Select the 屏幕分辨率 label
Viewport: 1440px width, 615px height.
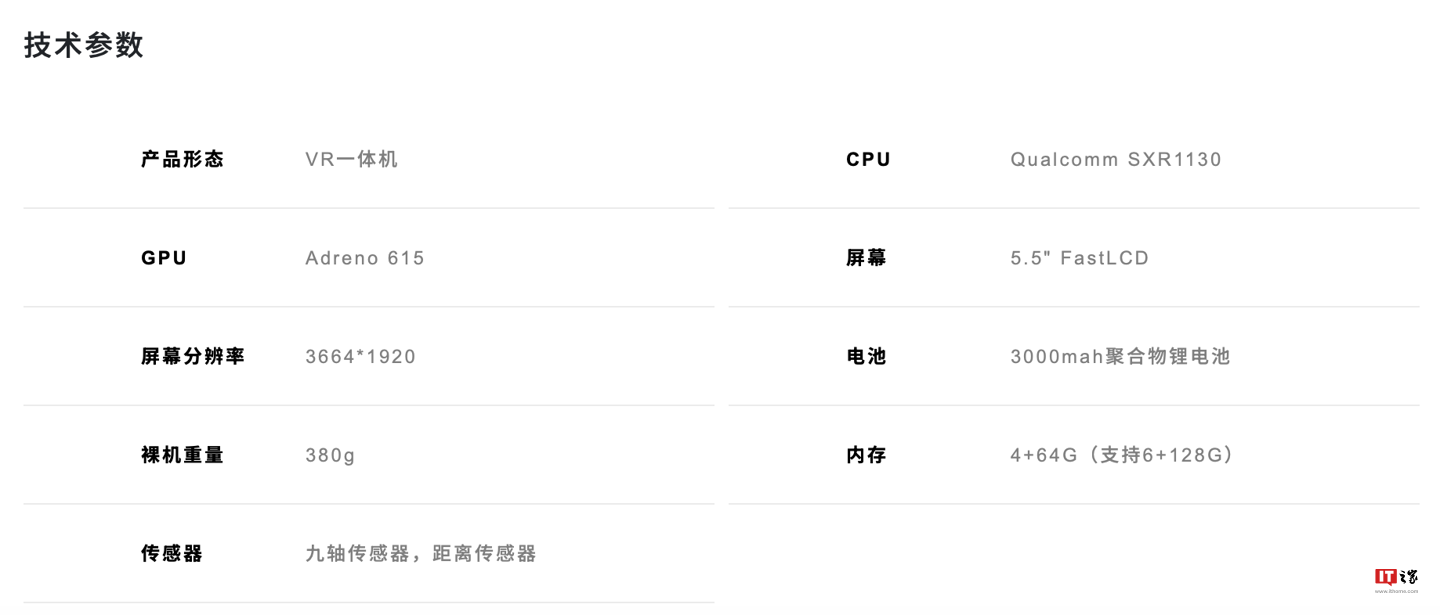point(193,356)
